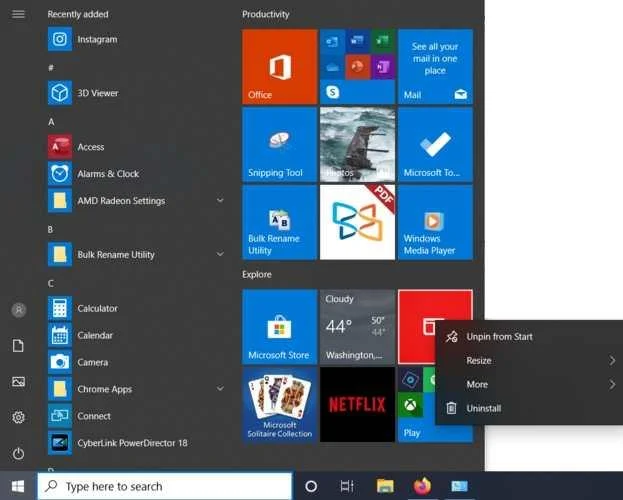Launch the Connect app icon
Viewport: 623px width, 500px height.
coord(60,416)
